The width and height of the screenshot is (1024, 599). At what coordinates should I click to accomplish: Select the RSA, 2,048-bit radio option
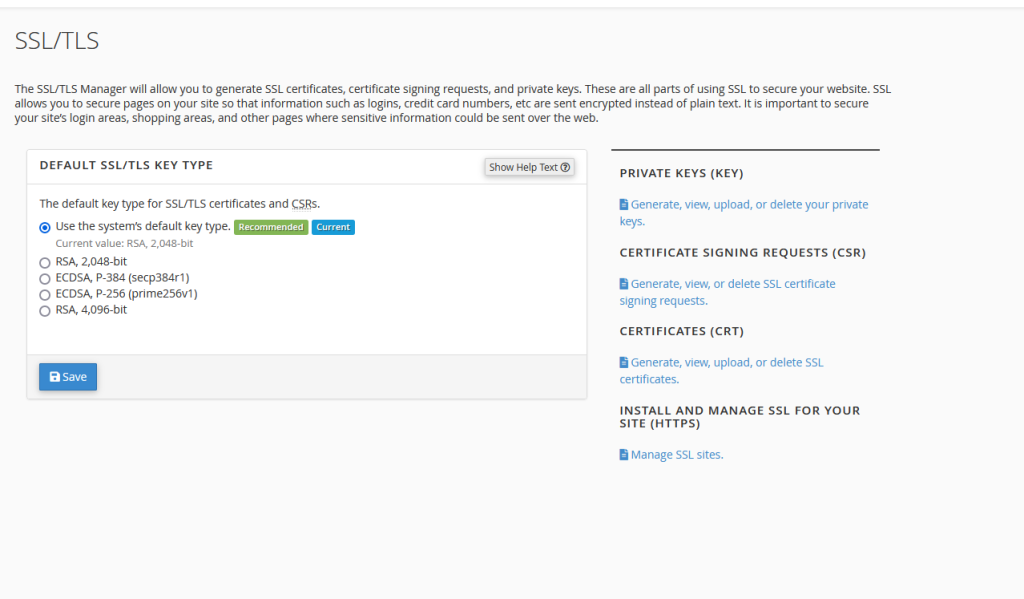[x=44, y=262]
